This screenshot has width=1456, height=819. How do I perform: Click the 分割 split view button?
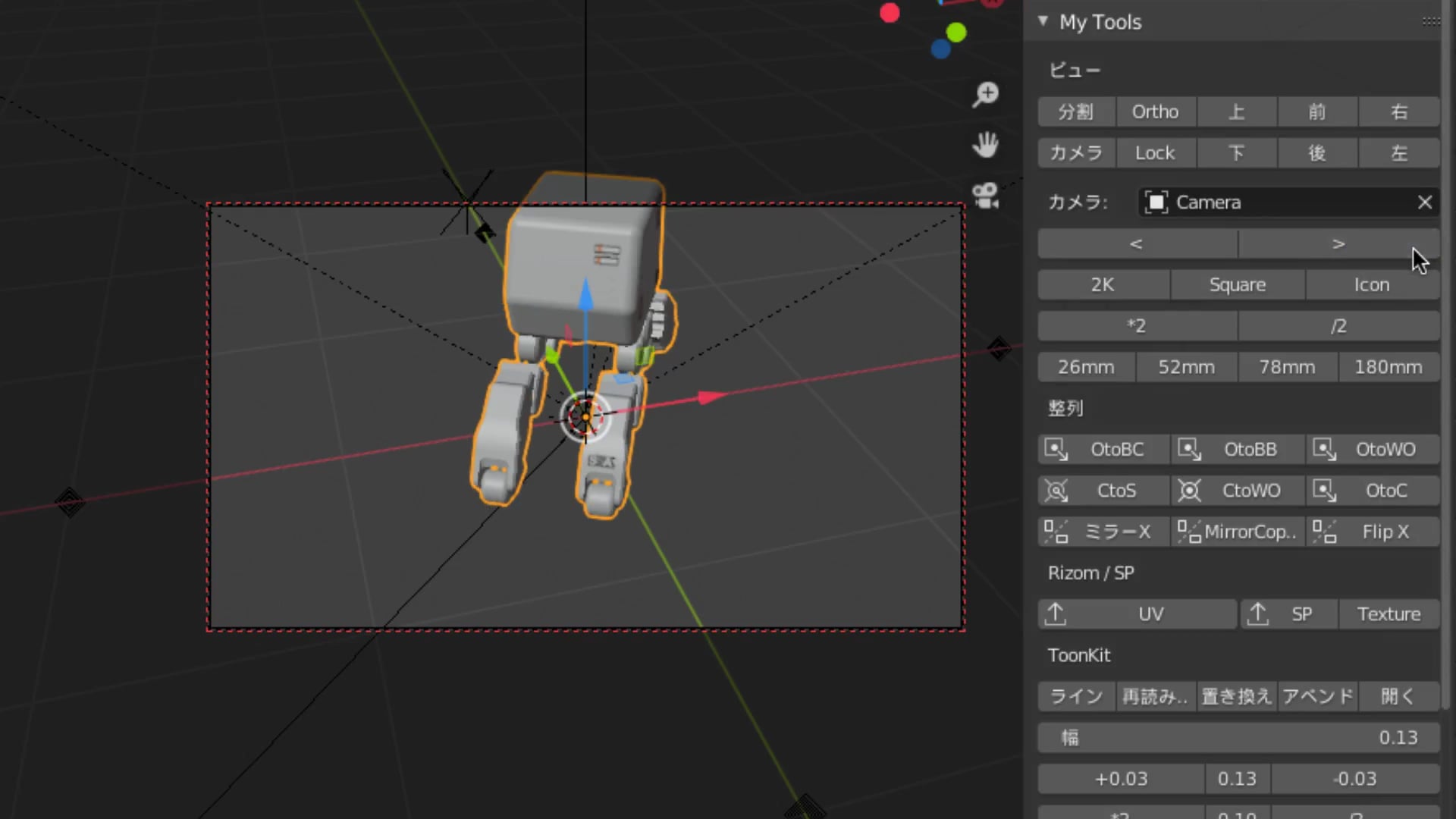click(1076, 112)
